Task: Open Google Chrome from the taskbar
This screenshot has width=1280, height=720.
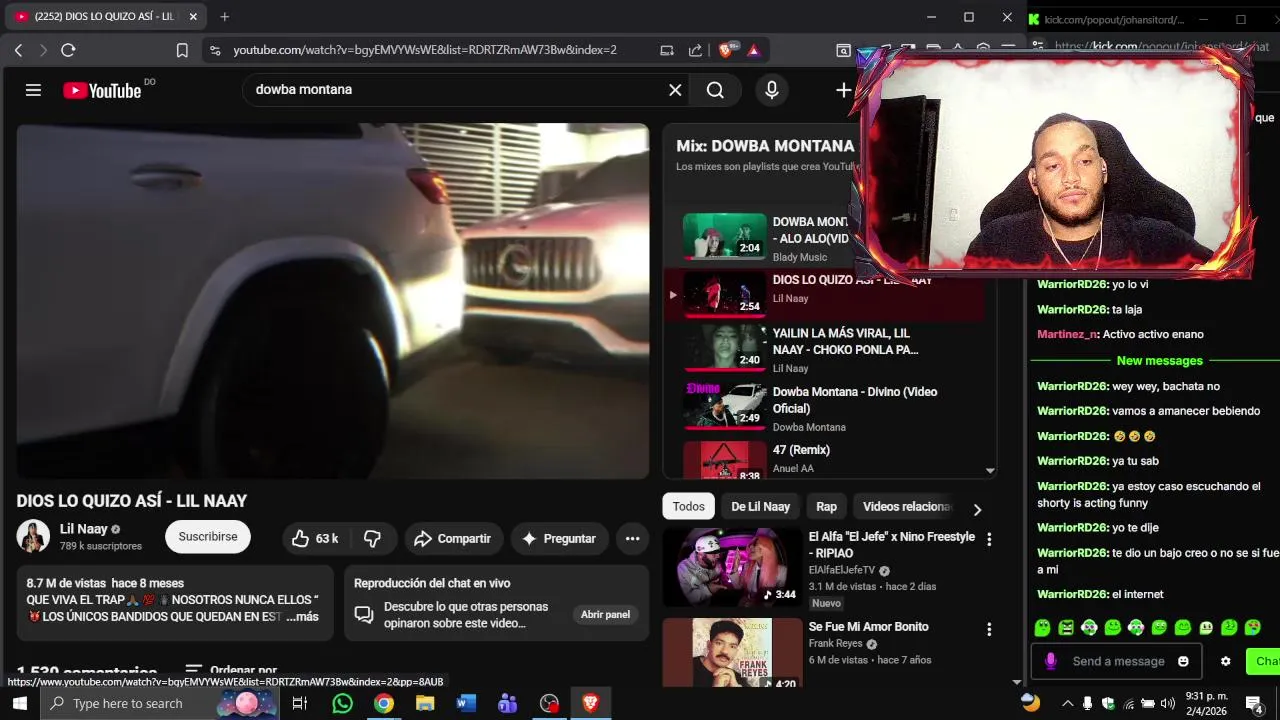Action: [x=384, y=703]
